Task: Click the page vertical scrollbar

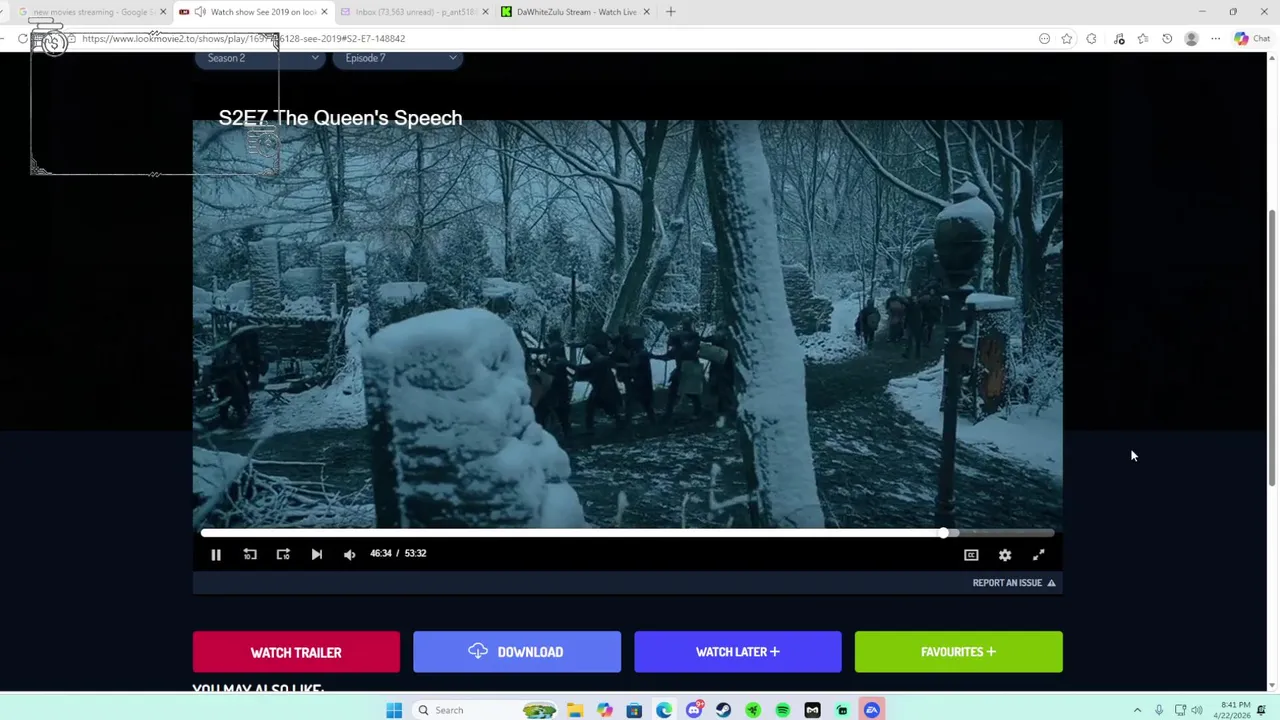Action: [1272, 350]
